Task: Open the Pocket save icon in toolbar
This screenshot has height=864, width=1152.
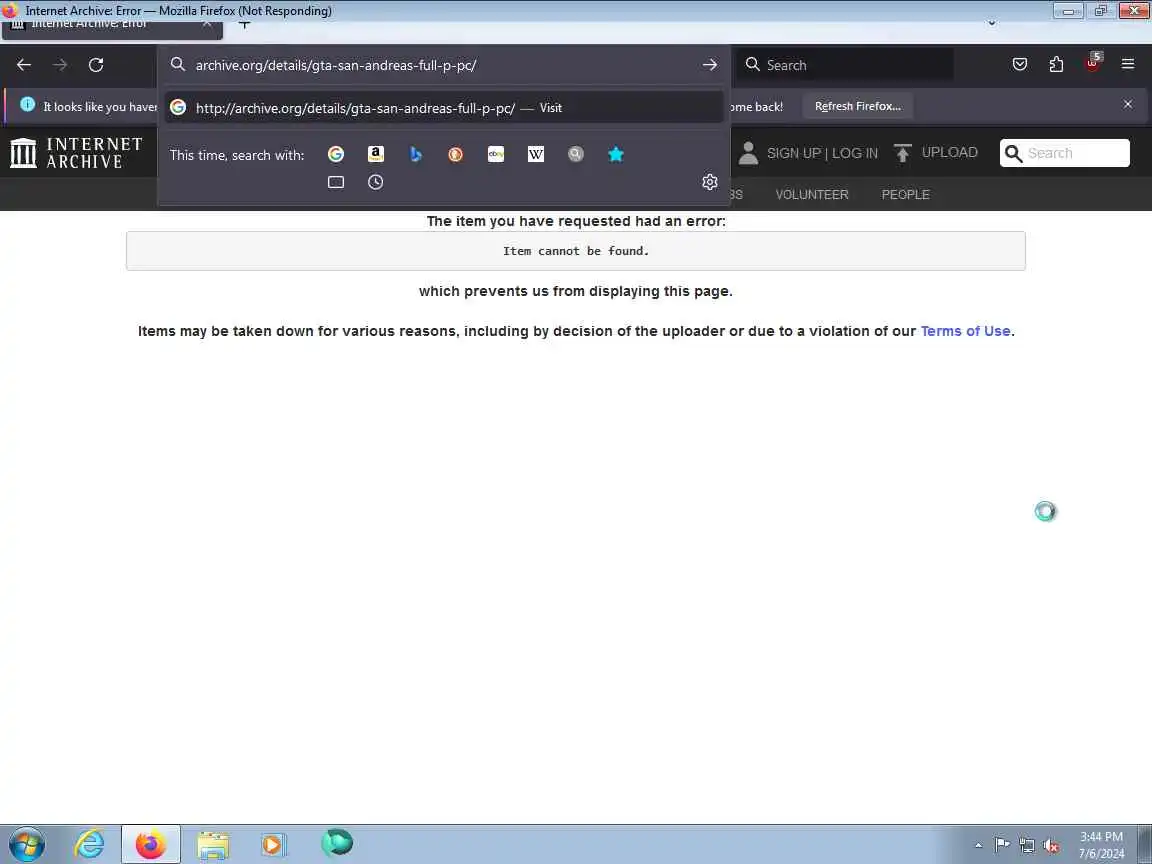Action: point(1020,65)
